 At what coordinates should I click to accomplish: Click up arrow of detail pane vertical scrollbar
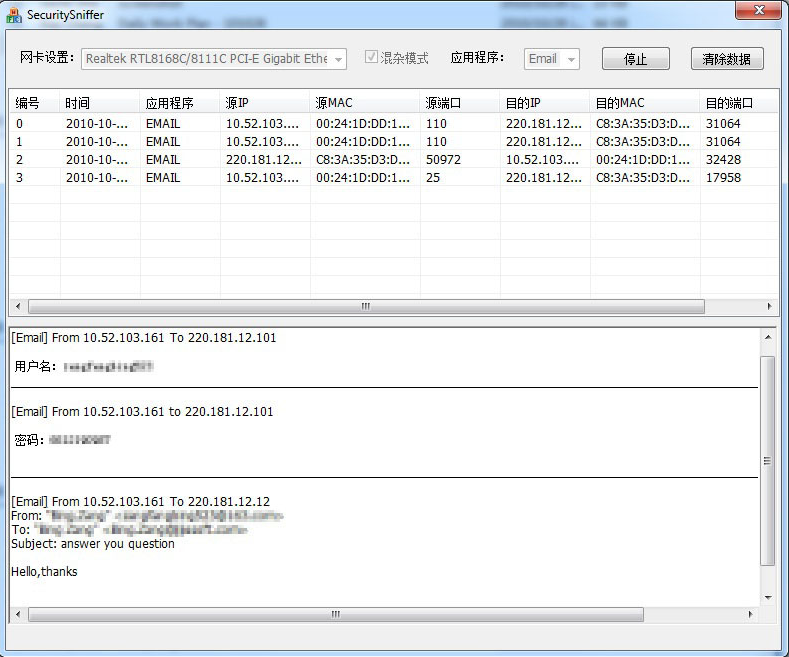coord(768,337)
